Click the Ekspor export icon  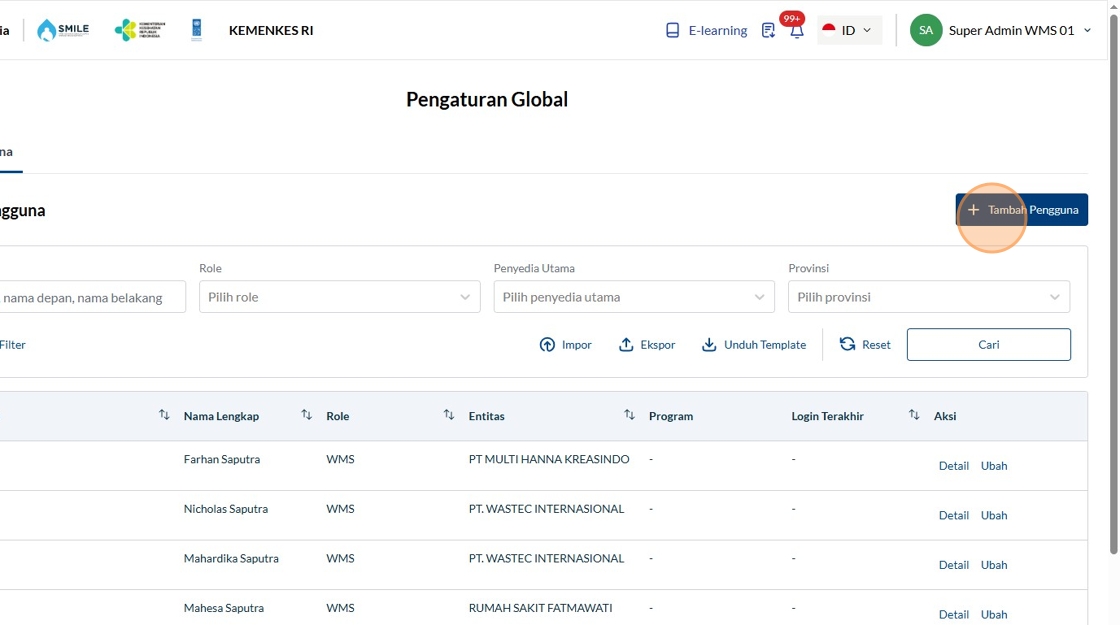(x=626, y=345)
